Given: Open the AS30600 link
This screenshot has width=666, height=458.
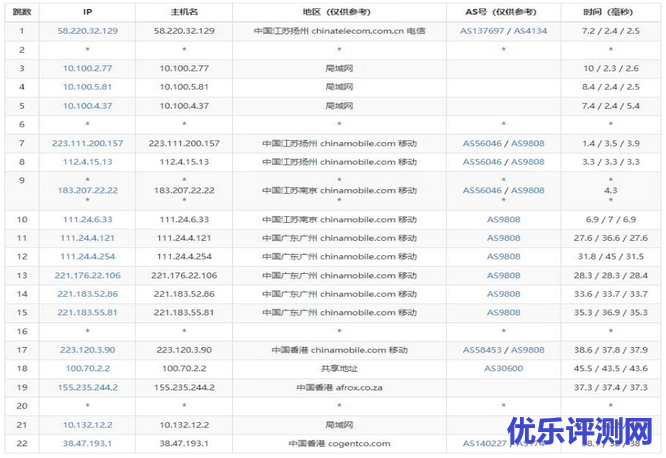Looking at the screenshot, I should 504,369.
